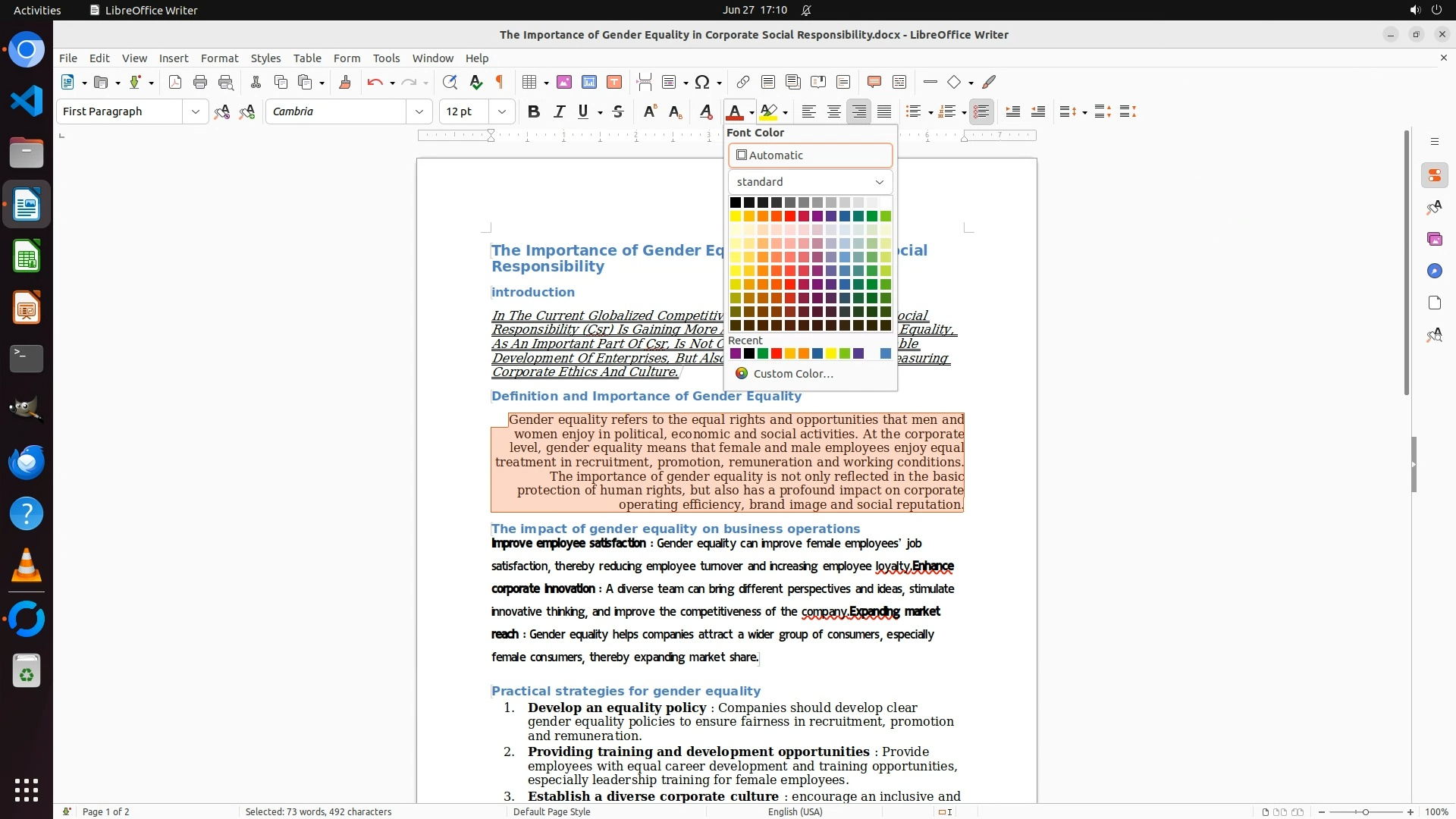The width and height of the screenshot is (1456, 819).
Task: Toggle Italic formatting
Action: 560,112
